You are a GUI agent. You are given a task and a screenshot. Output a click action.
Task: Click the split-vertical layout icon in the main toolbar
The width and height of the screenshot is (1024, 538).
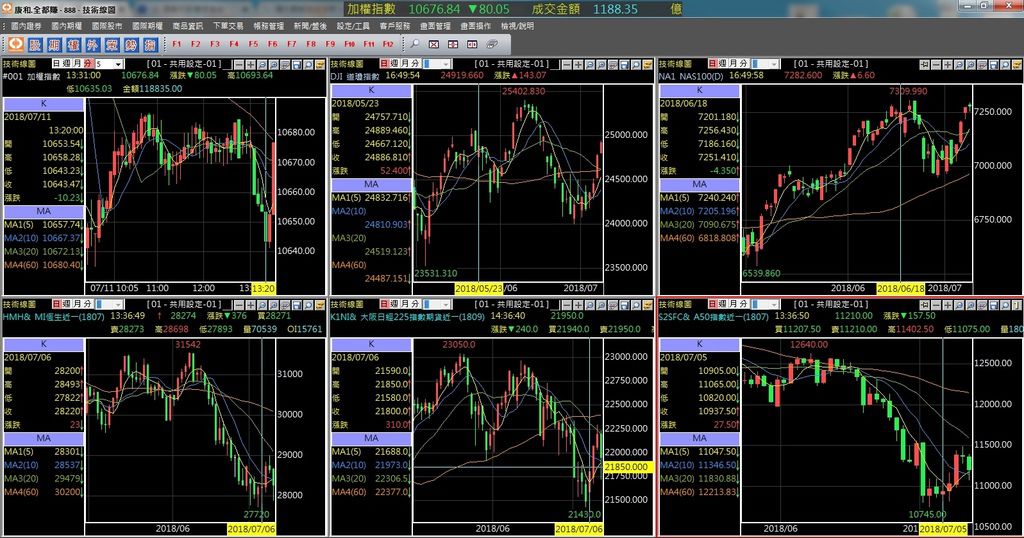[453, 44]
